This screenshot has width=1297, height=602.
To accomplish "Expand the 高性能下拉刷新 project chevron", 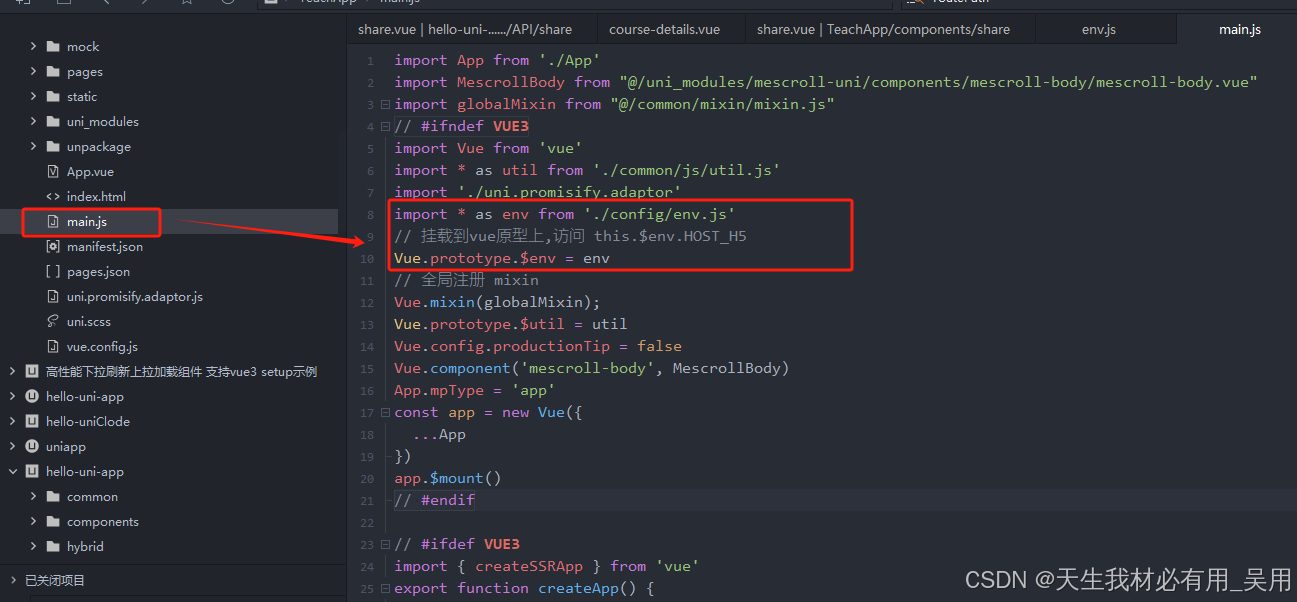I will click(x=12, y=372).
